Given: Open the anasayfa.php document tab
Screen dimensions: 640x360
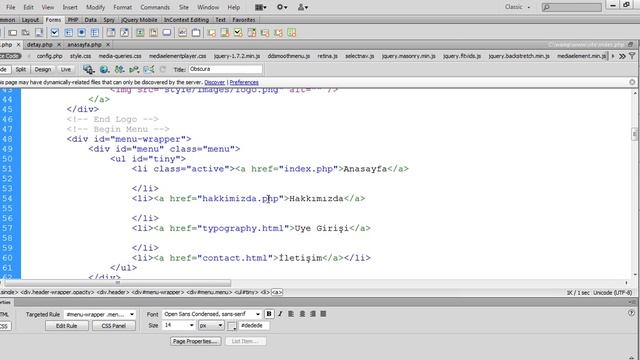Looking at the screenshot, I should click(x=84, y=44).
